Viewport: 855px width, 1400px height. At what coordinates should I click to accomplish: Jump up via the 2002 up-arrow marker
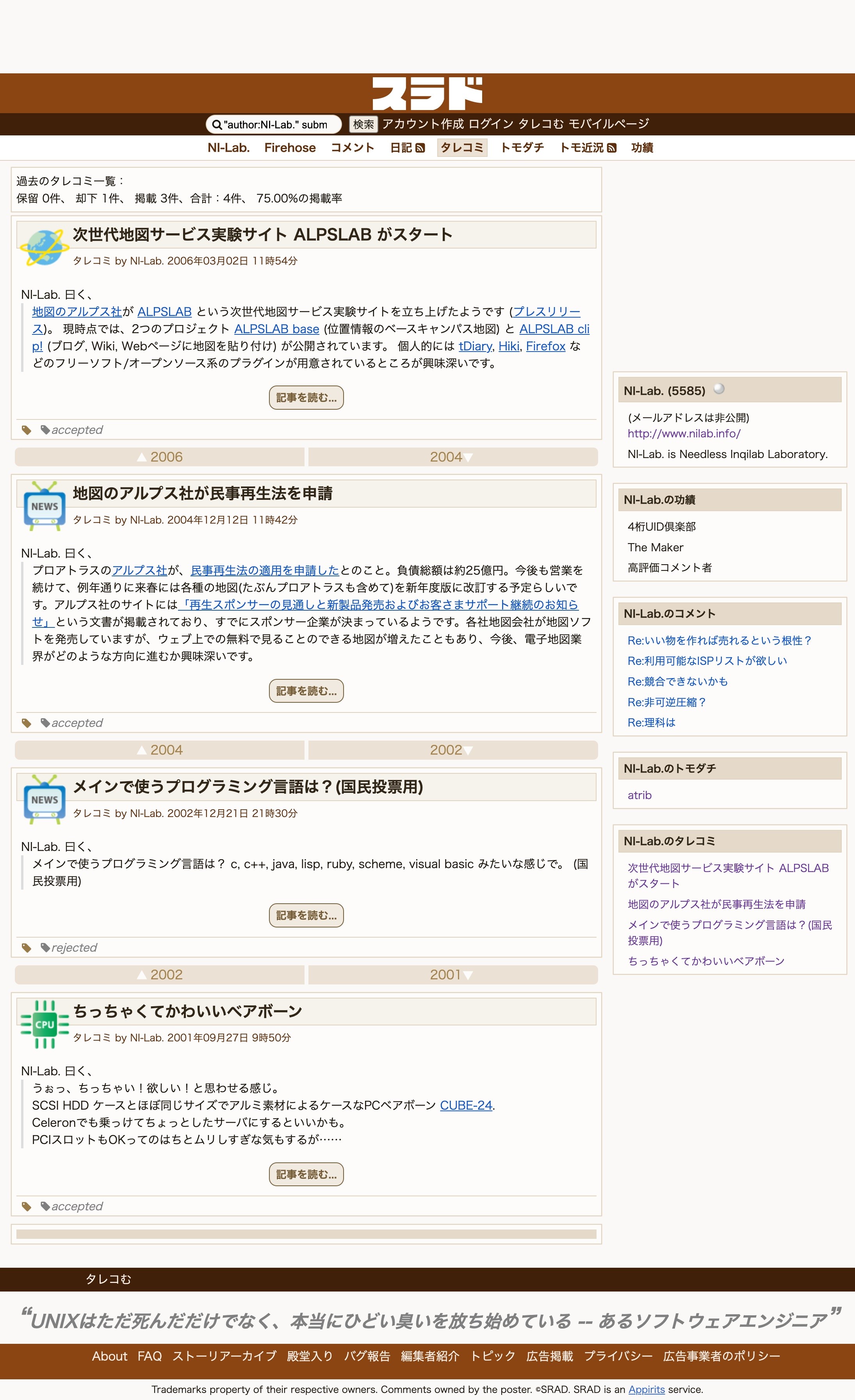click(160, 974)
